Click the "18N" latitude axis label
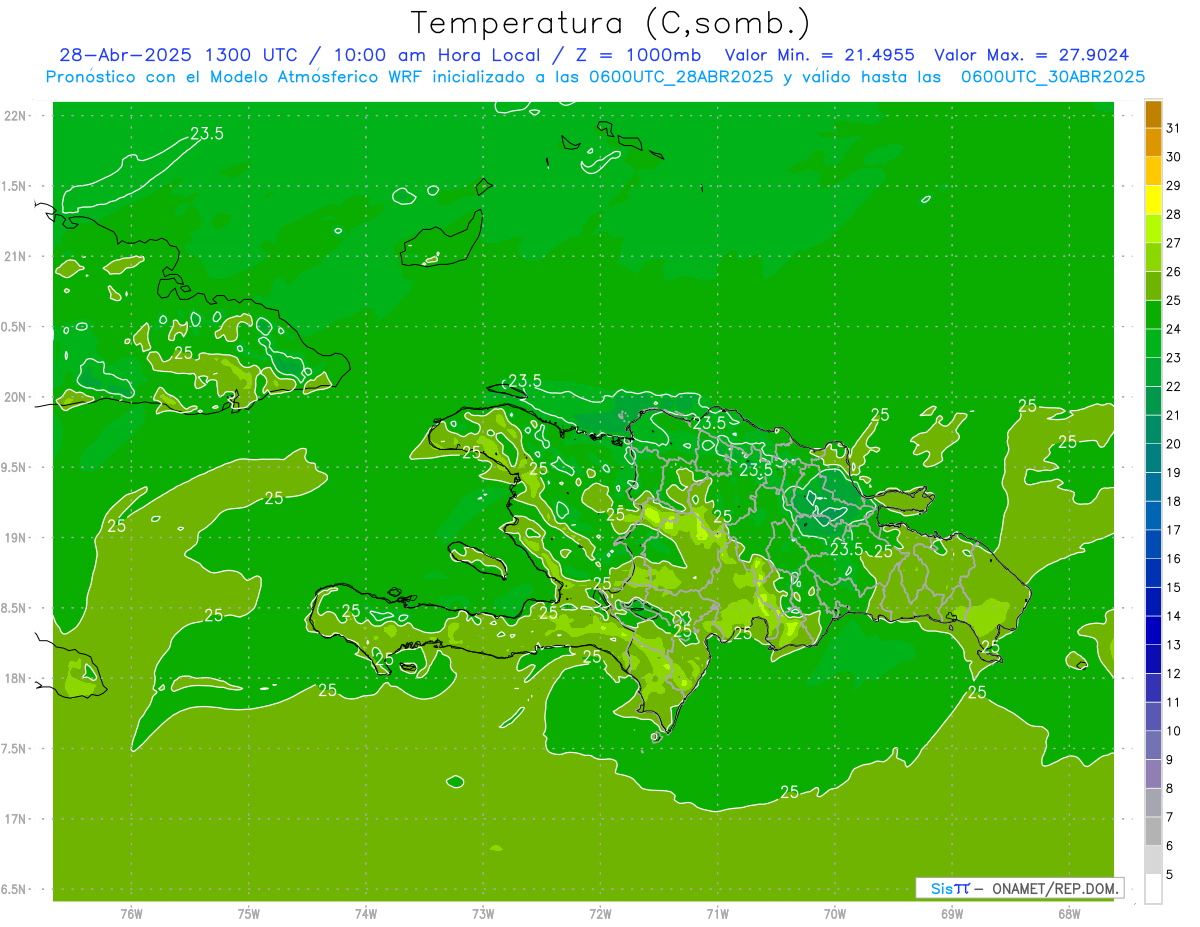 pos(15,678)
